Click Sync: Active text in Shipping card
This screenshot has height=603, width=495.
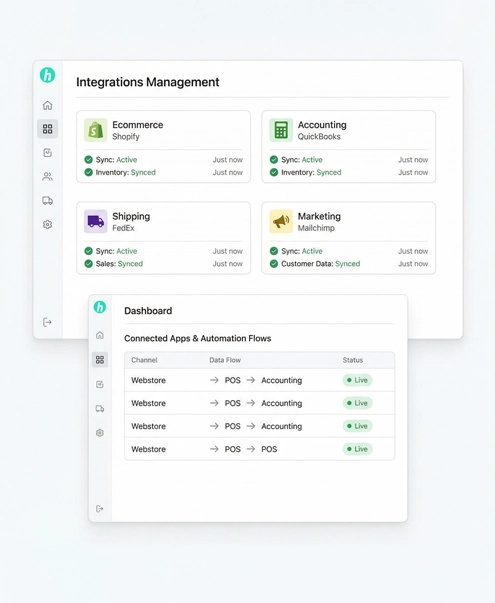(x=117, y=251)
